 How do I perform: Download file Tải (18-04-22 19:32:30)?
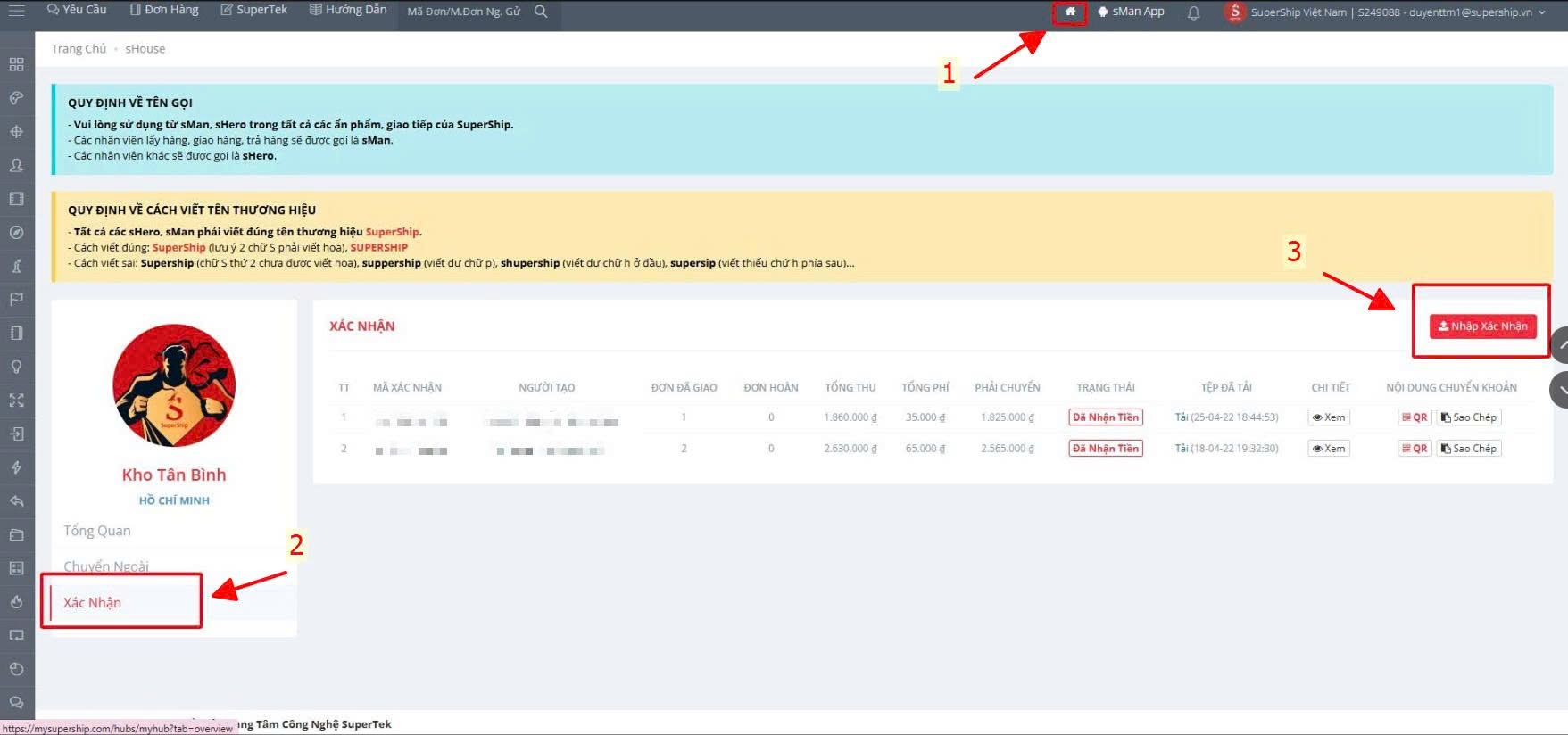pyautogui.click(x=1226, y=449)
